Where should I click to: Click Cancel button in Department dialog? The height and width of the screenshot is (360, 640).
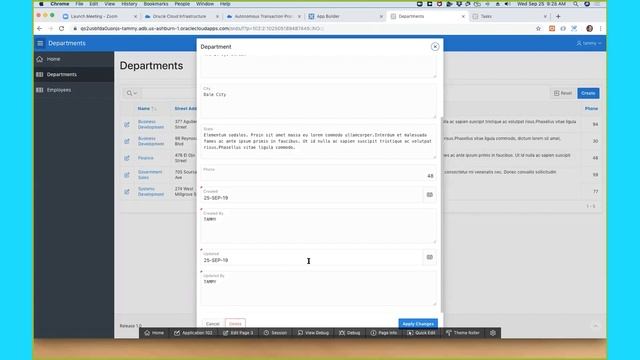[212, 324]
